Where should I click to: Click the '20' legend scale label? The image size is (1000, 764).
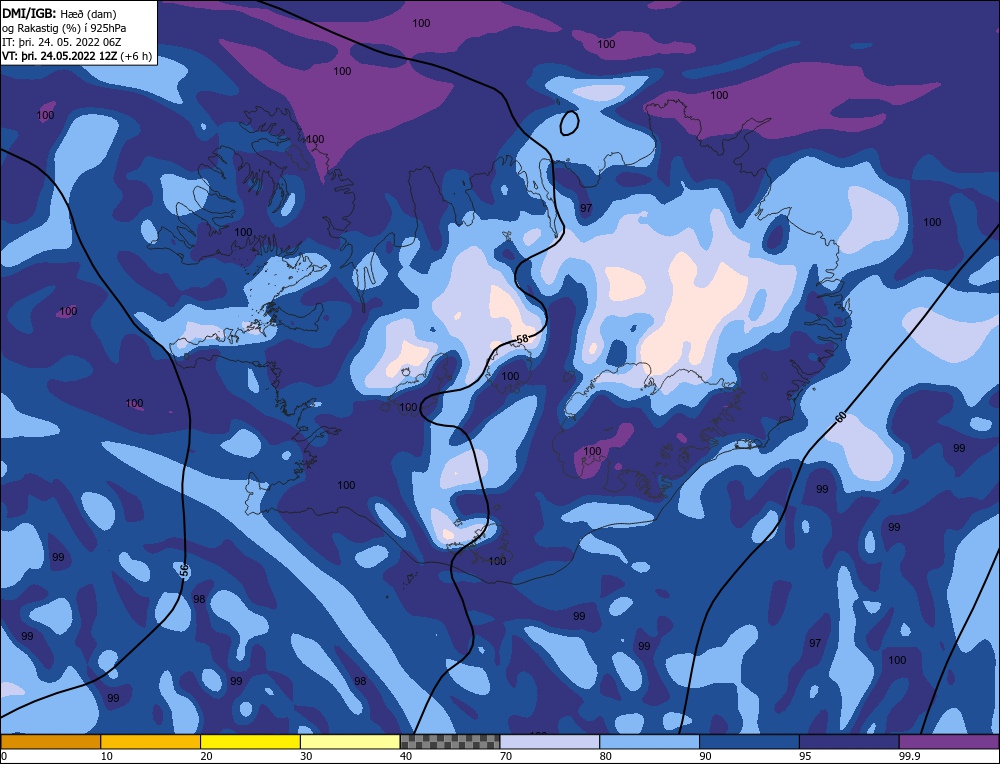(x=207, y=756)
